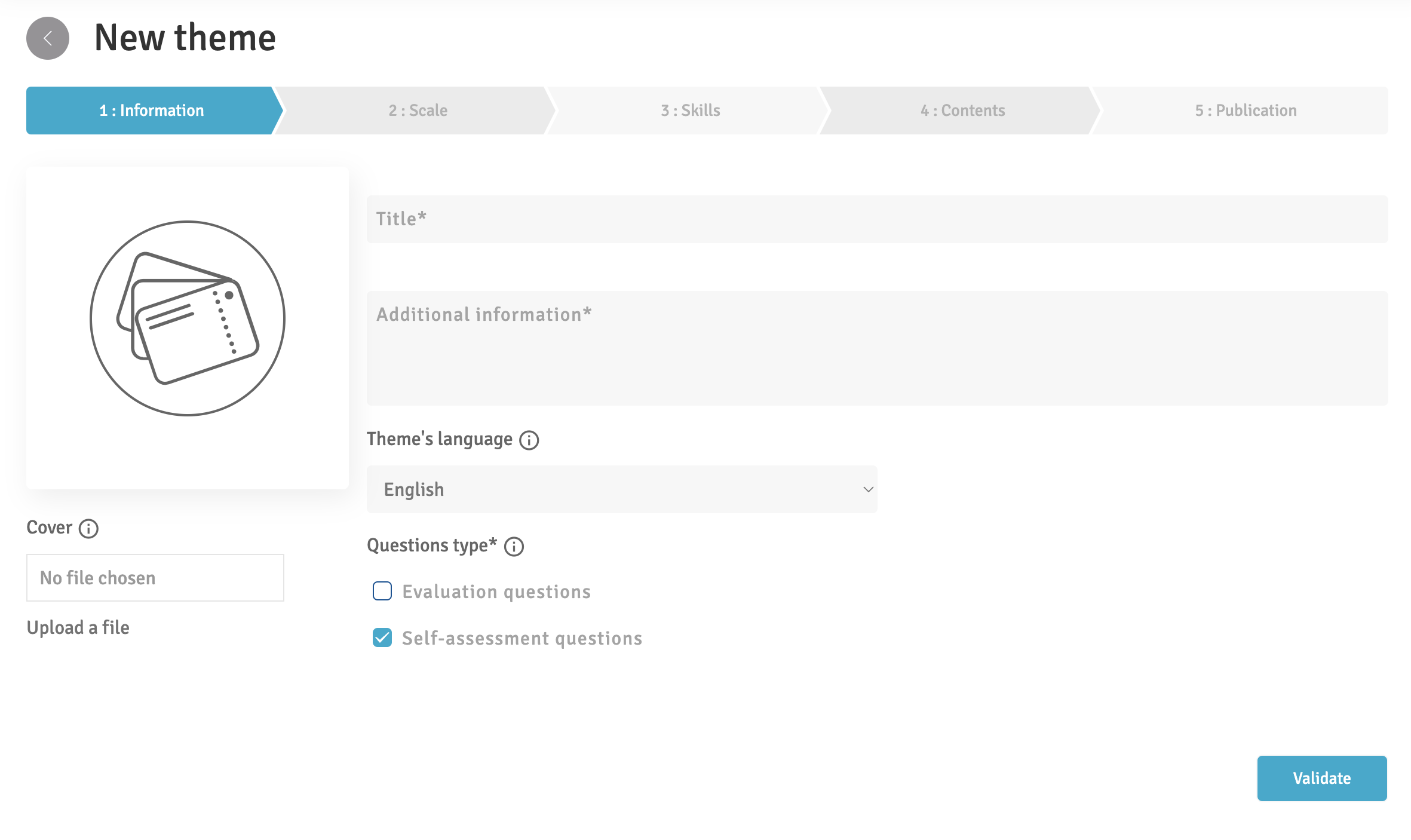Click the Theme's language info icon
The width and height of the screenshot is (1411, 840).
[x=529, y=440]
